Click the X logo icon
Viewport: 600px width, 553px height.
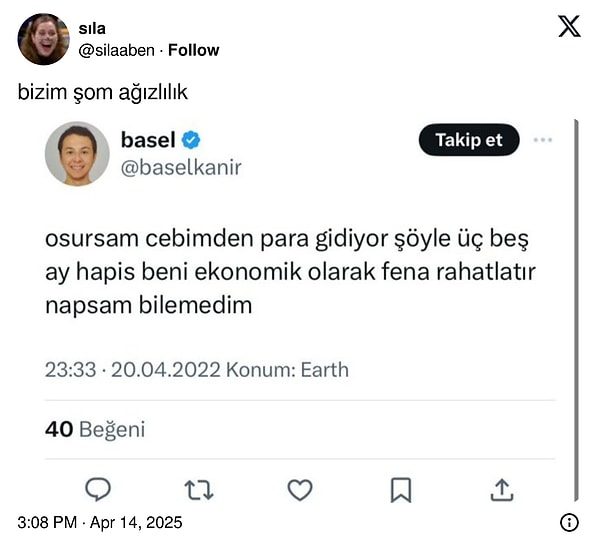point(569,27)
